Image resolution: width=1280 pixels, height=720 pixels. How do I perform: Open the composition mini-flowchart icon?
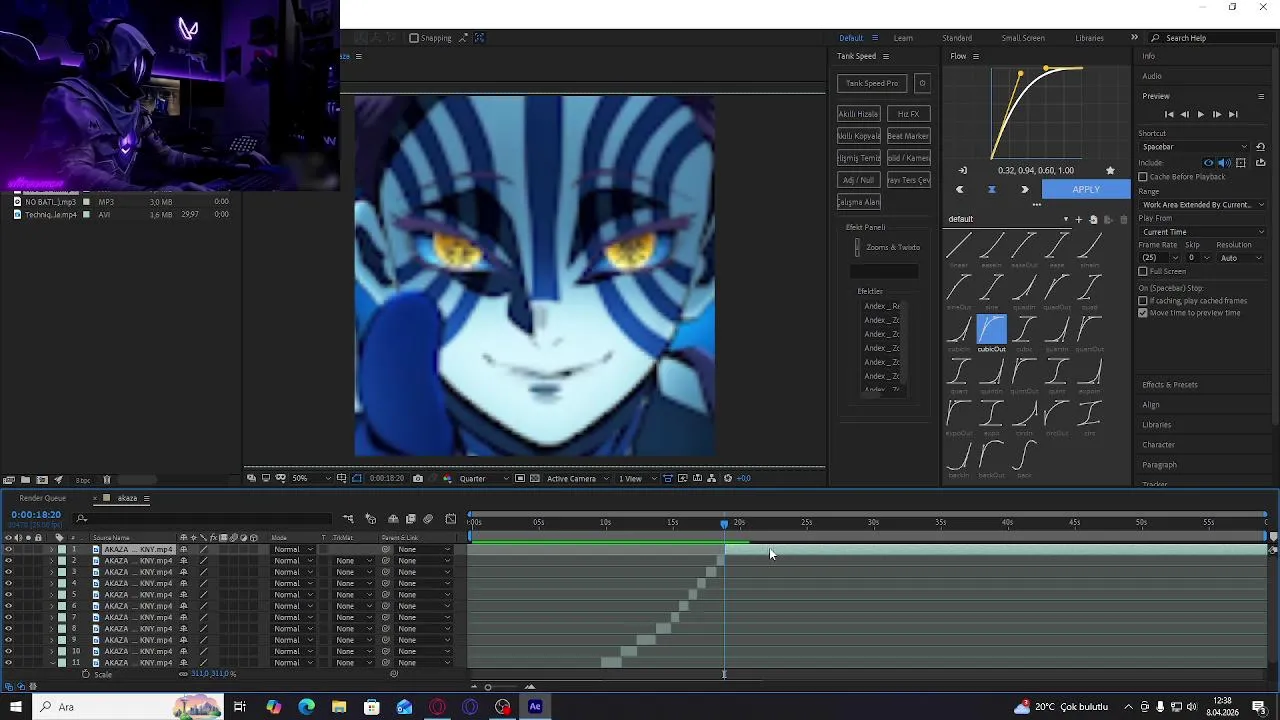pyautogui.click(x=348, y=519)
